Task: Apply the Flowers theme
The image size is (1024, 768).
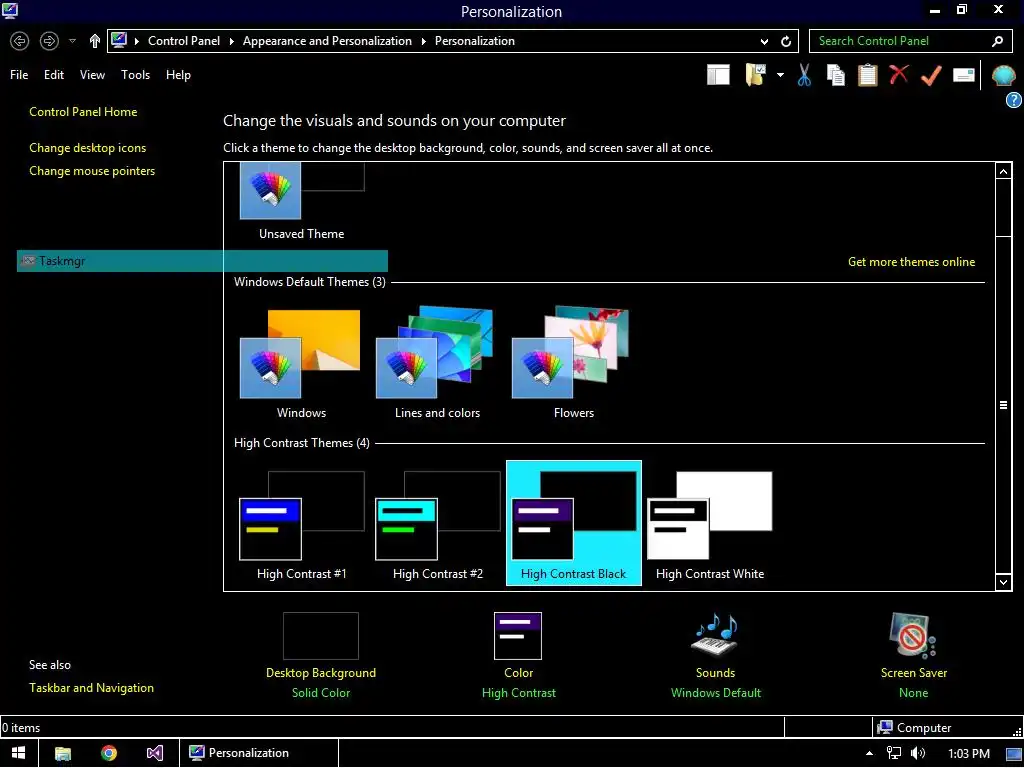Action: click(573, 364)
